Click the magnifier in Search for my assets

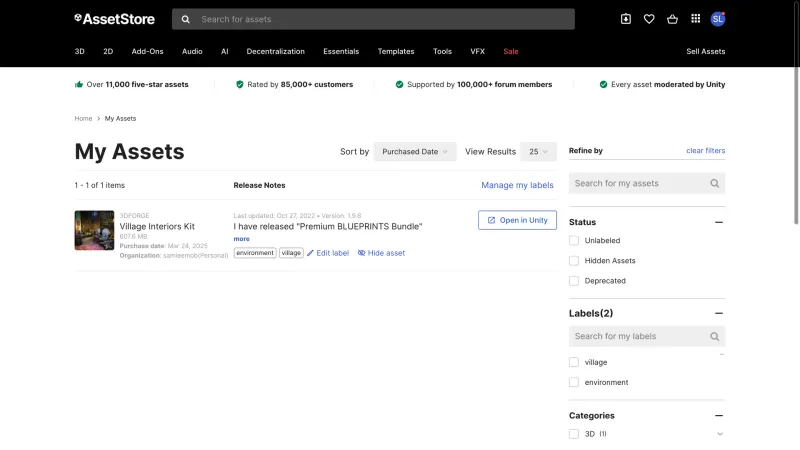coord(714,183)
